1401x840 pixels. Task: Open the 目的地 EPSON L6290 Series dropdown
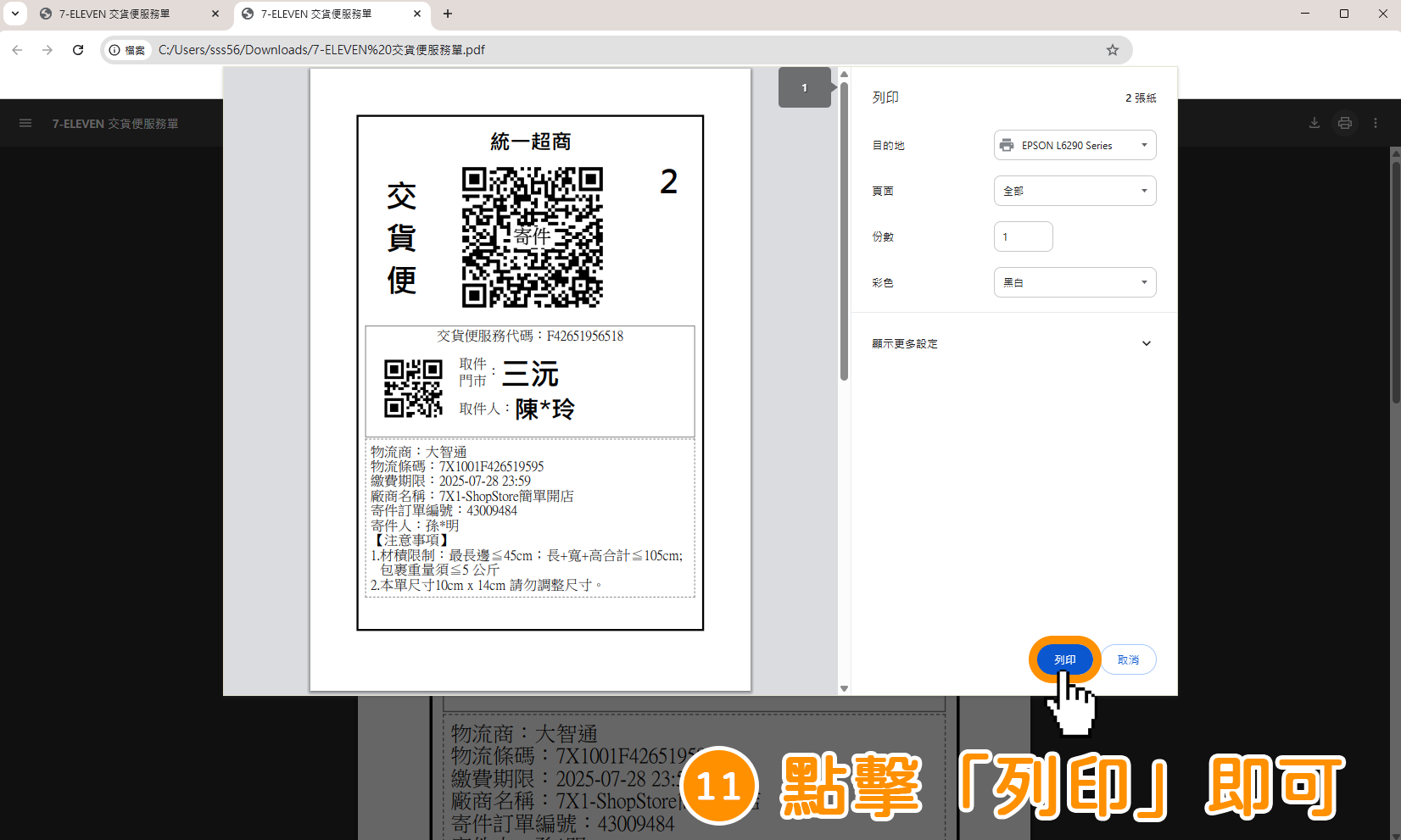(1074, 145)
